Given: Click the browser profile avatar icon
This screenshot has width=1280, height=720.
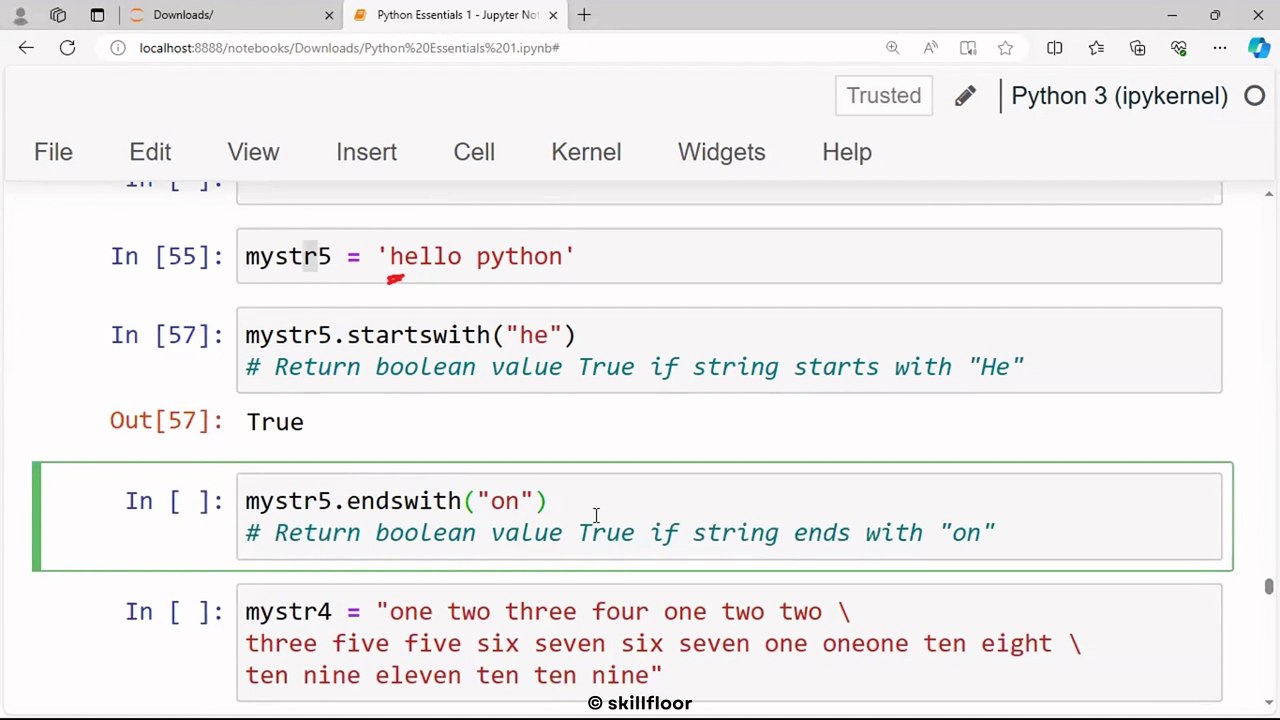Looking at the screenshot, I should (x=20, y=15).
